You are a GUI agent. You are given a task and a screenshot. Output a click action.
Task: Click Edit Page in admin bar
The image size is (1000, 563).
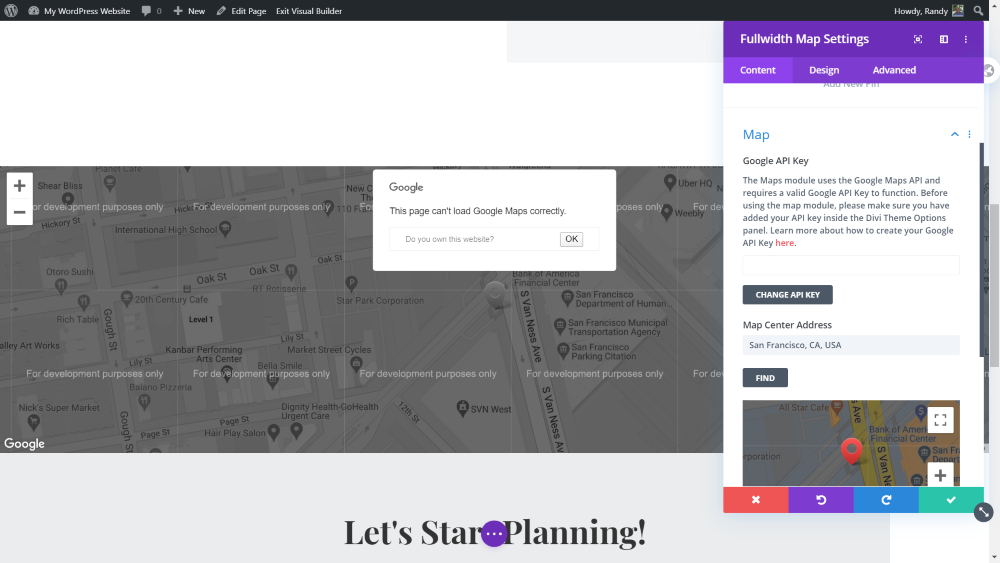click(241, 11)
